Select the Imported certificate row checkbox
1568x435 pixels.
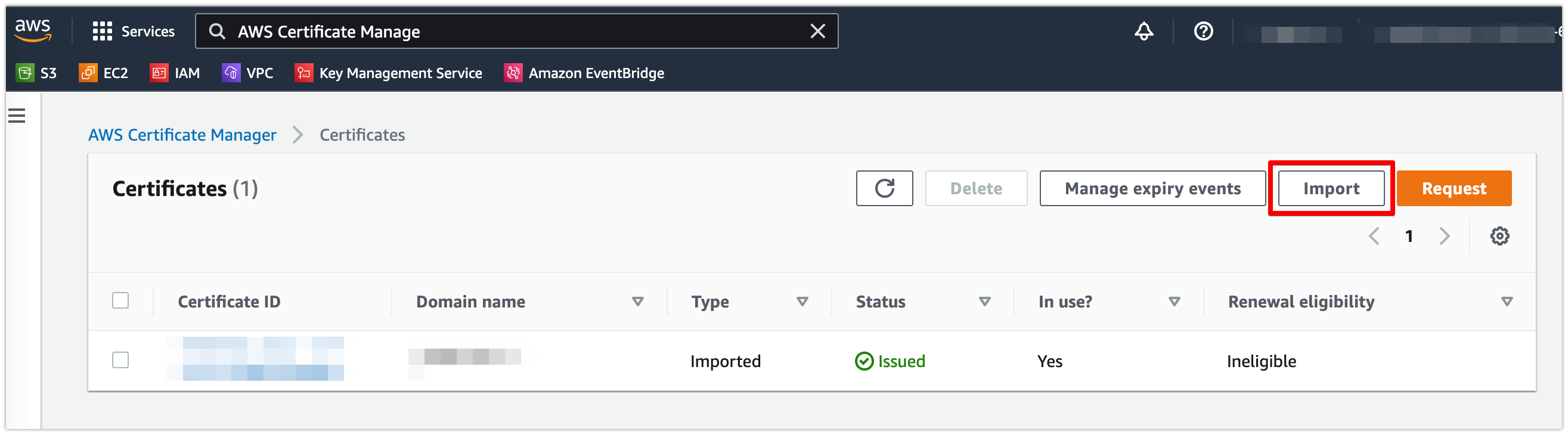tap(120, 360)
